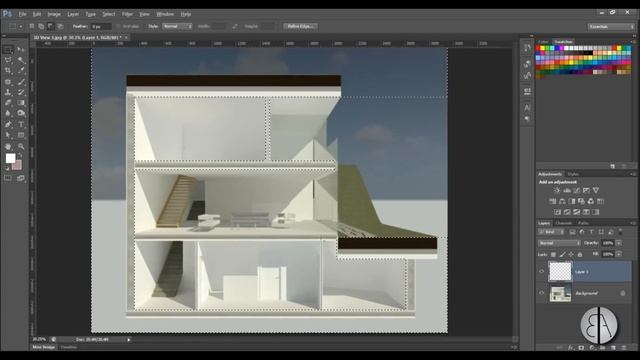Open the Opacity slider arrow
Screen dimensions: 640x360
[619, 243]
